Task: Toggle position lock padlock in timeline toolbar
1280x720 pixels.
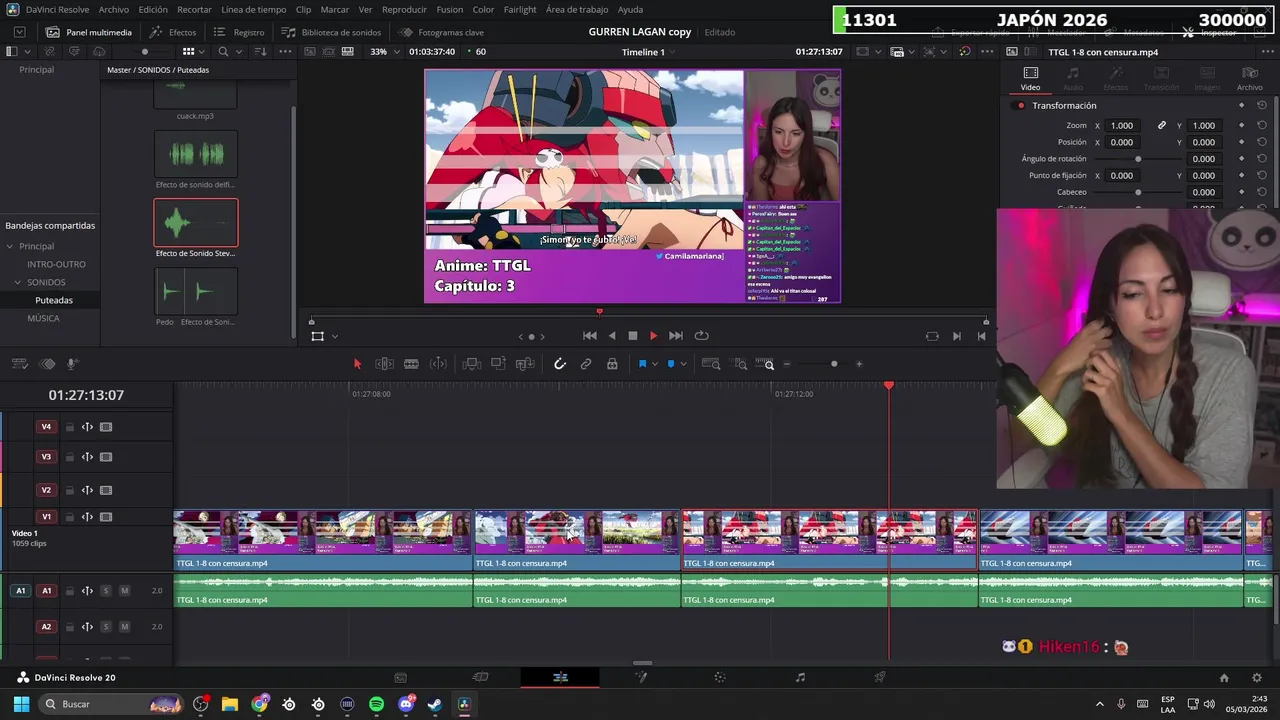Action: point(612,364)
